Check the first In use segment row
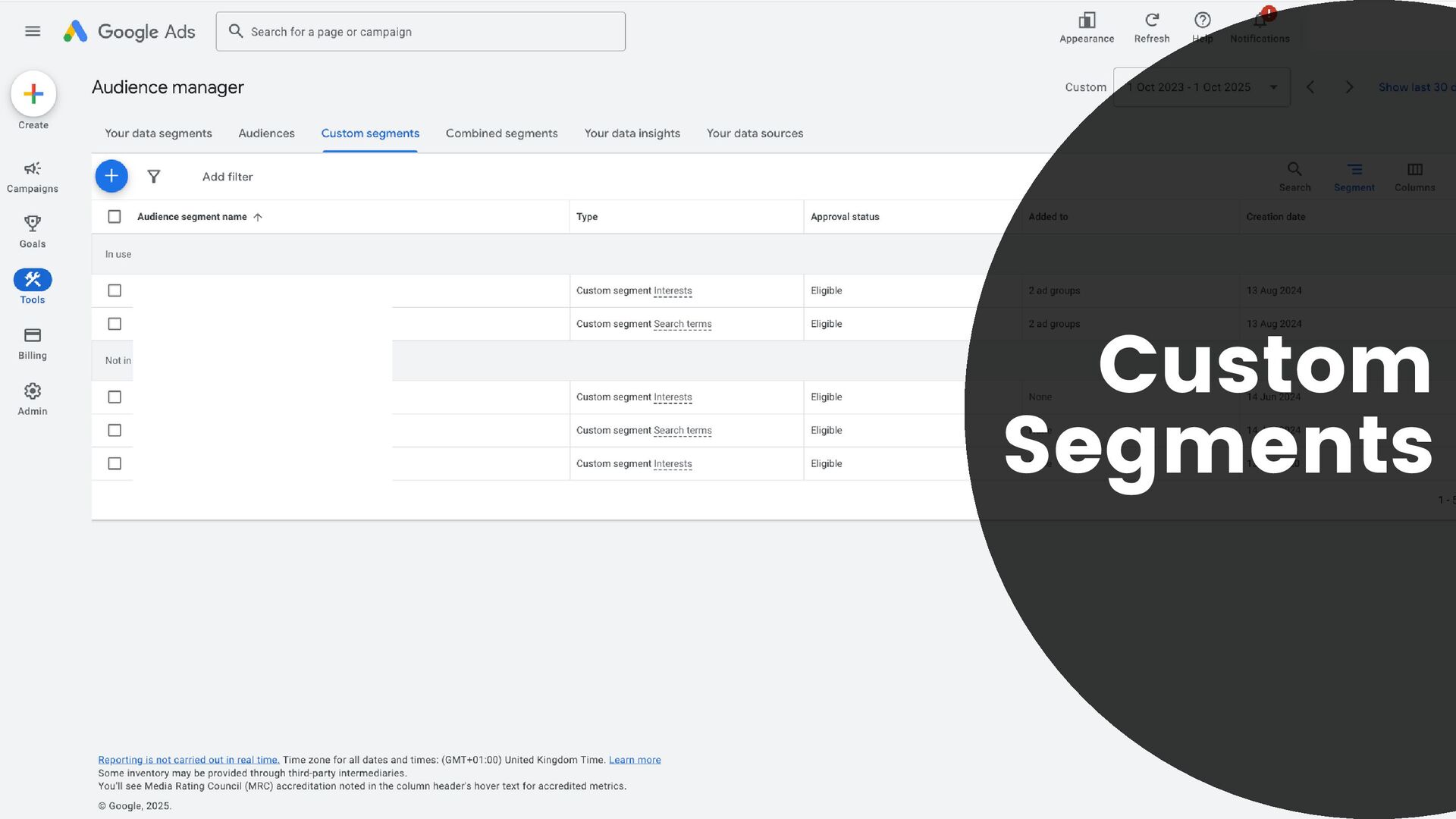This screenshot has width=1456, height=819. pyautogui.click(x=115, y=290)
